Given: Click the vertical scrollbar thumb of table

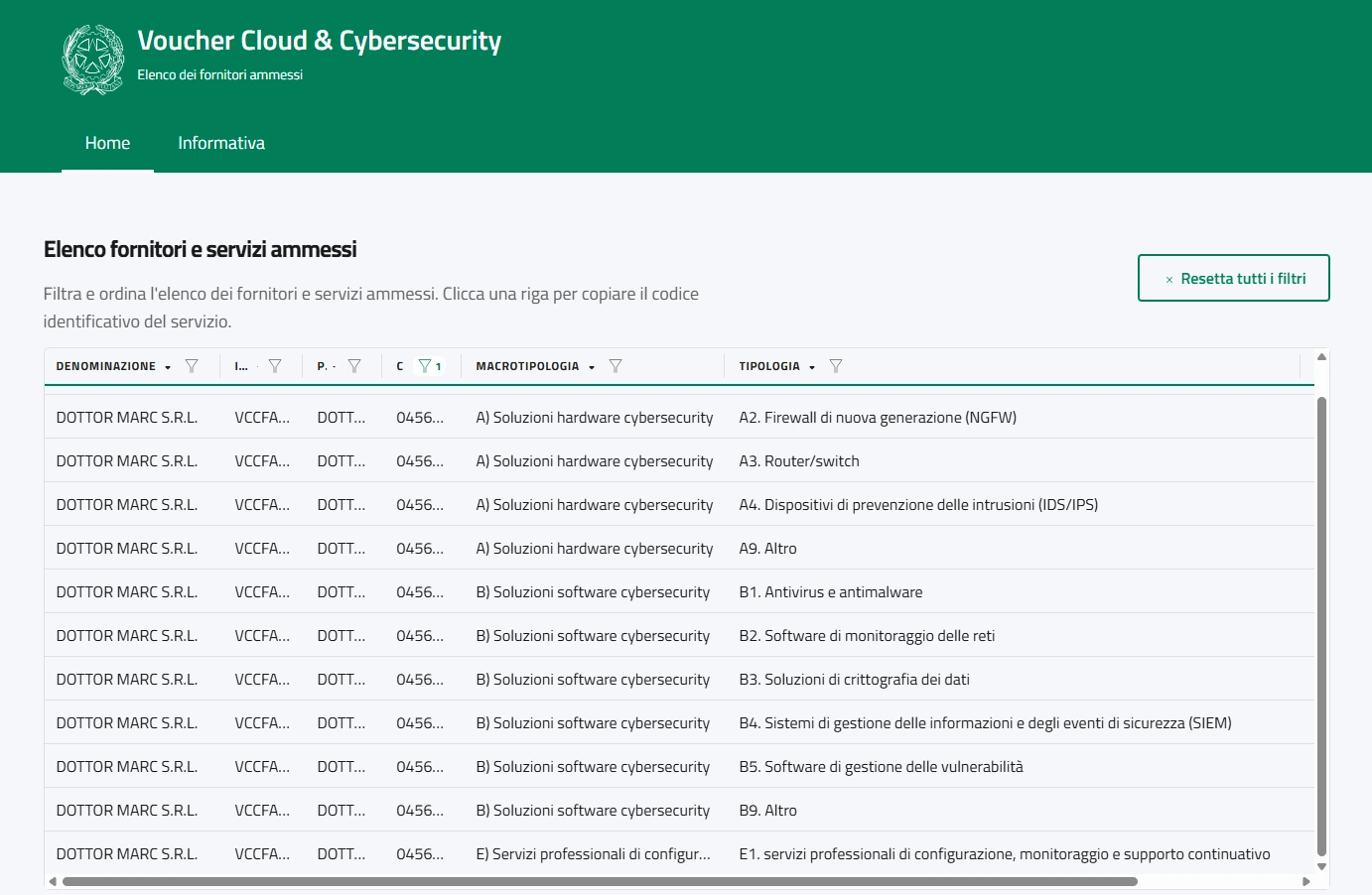Looking at the screenshot, I should coord(1321,625).
